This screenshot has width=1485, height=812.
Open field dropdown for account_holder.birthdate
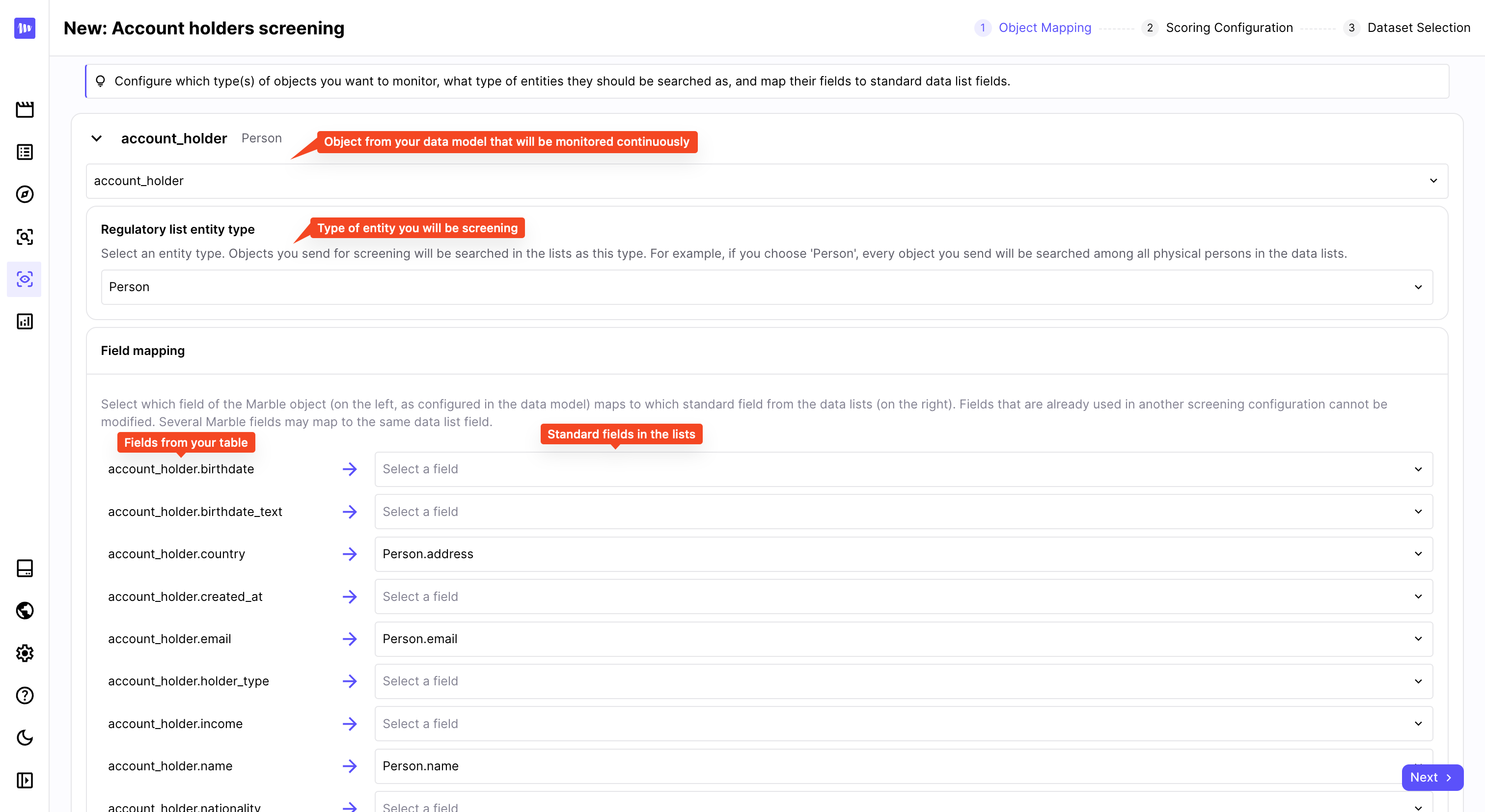tap(903, 469)
